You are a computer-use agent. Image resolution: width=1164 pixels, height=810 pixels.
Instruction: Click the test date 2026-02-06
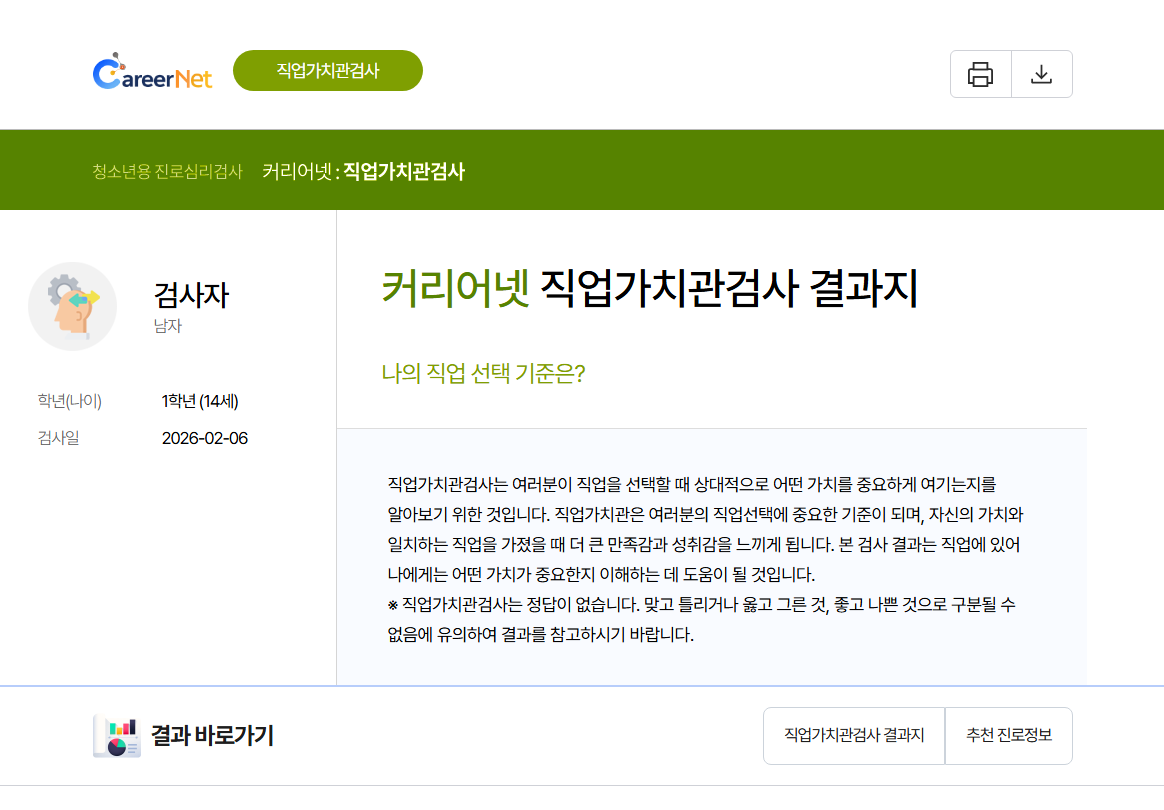(204, 438)
